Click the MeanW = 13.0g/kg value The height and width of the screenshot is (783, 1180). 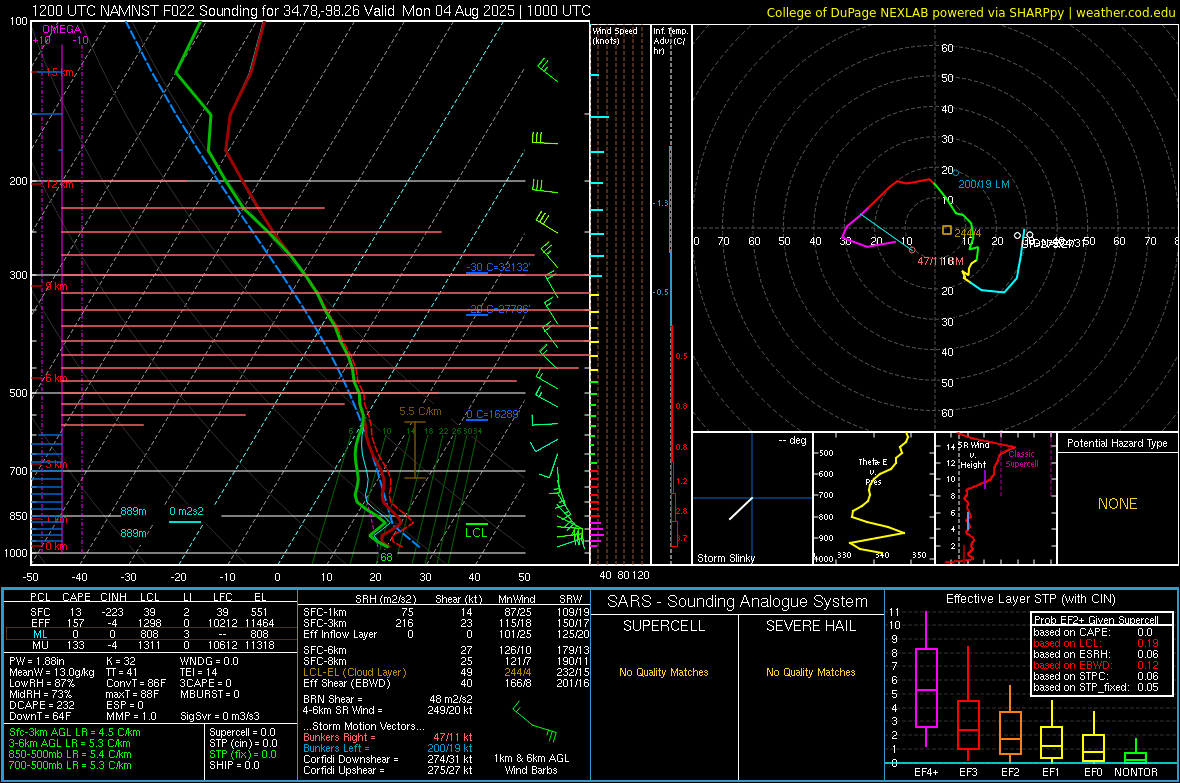(x=52, y=672)
